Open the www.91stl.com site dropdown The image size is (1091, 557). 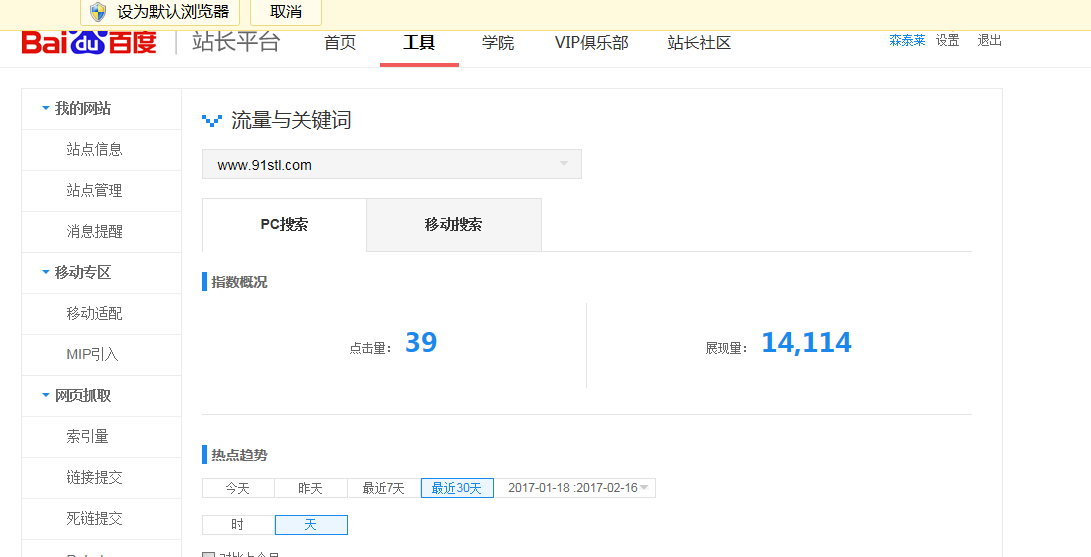pyautogui.click(x=392, y=164)
